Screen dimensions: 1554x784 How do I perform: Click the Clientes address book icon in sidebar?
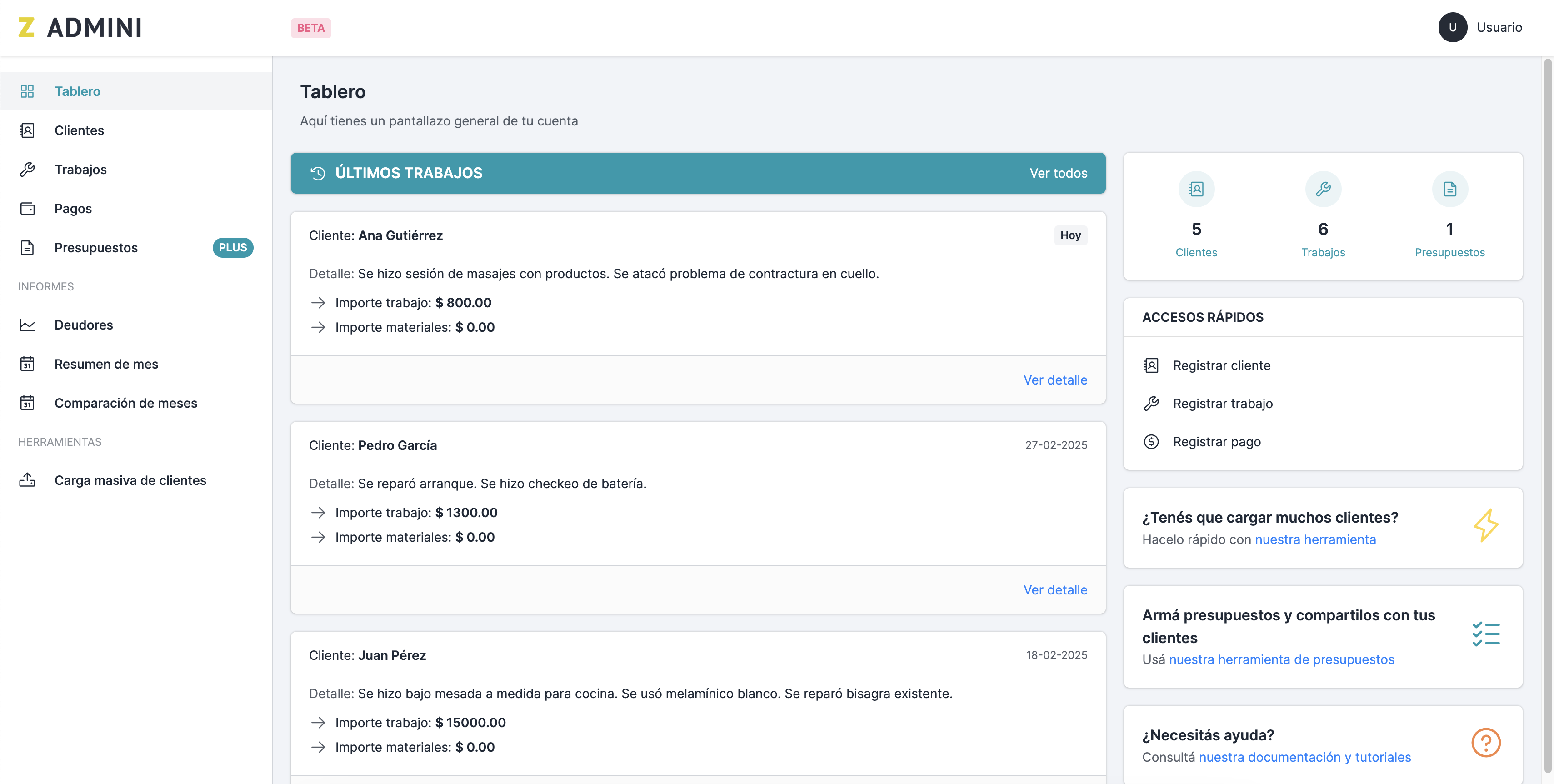pyautogui.click(x=27, y=130)
